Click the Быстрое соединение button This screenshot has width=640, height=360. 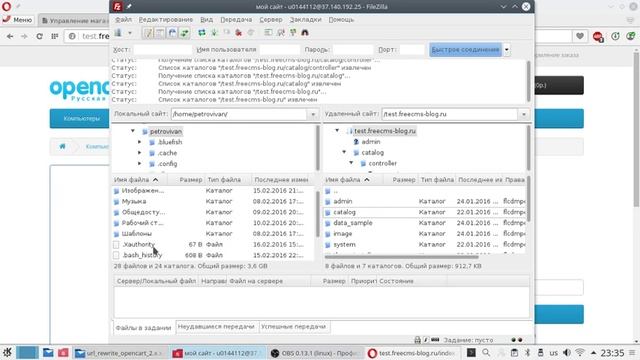[465, 50]
